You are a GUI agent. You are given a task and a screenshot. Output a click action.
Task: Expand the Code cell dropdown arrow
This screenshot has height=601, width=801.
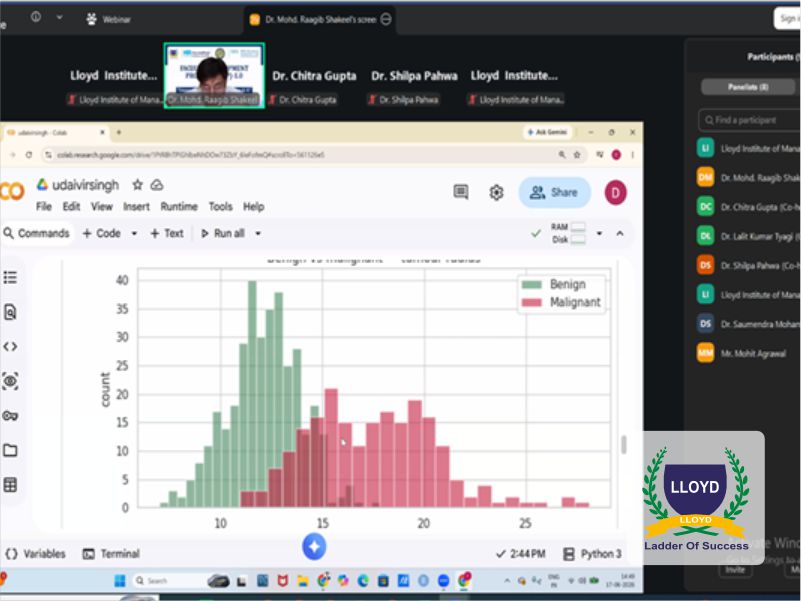click(x=134, y=234)
